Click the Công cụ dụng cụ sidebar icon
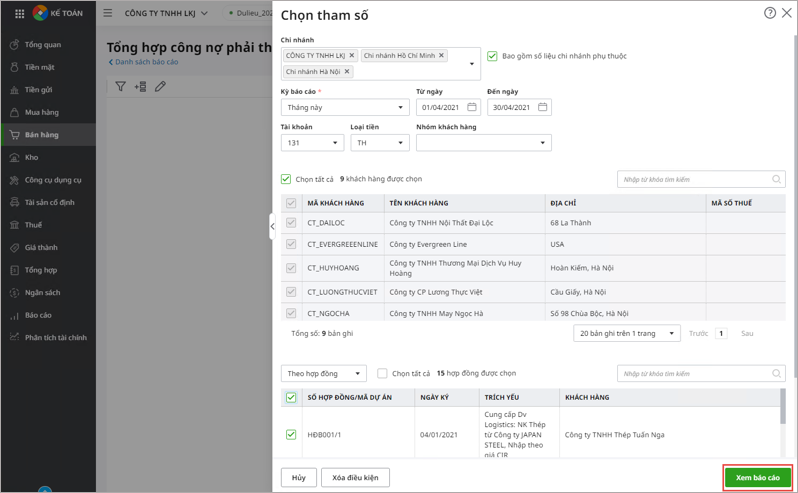 [15, 180]
